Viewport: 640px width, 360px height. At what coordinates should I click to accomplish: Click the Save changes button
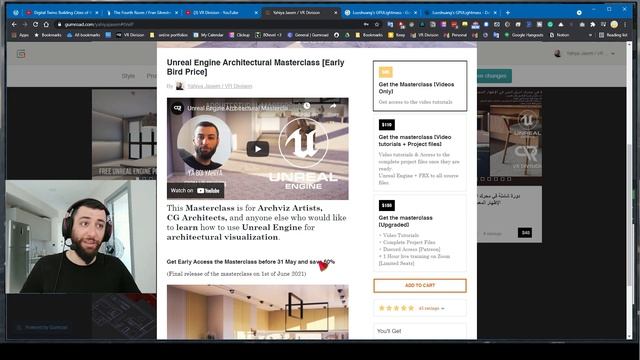click(x=493, y=76)
